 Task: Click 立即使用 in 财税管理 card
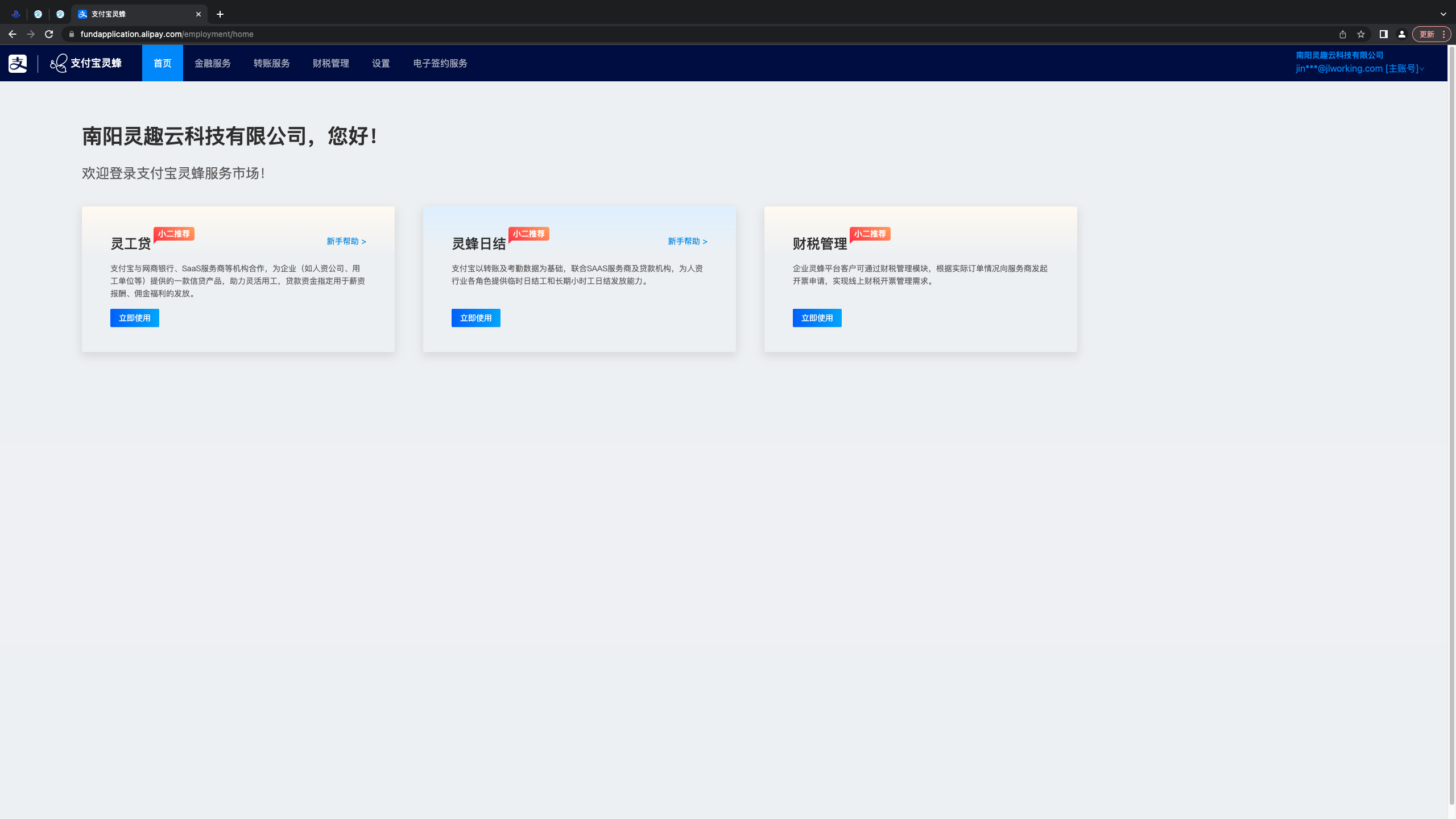point(817,318)
